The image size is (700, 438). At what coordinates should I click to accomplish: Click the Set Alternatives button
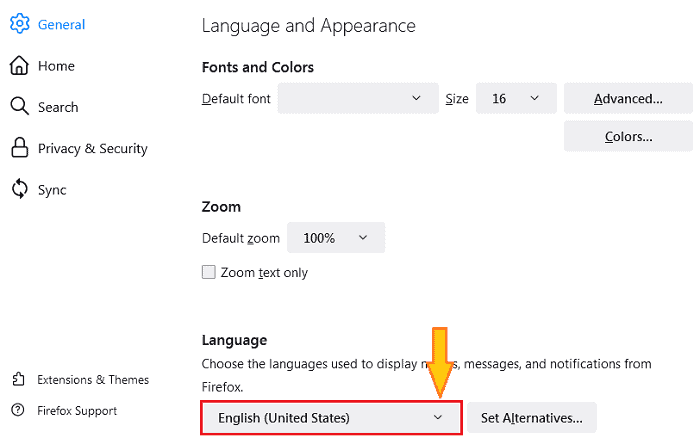[532, 417]
